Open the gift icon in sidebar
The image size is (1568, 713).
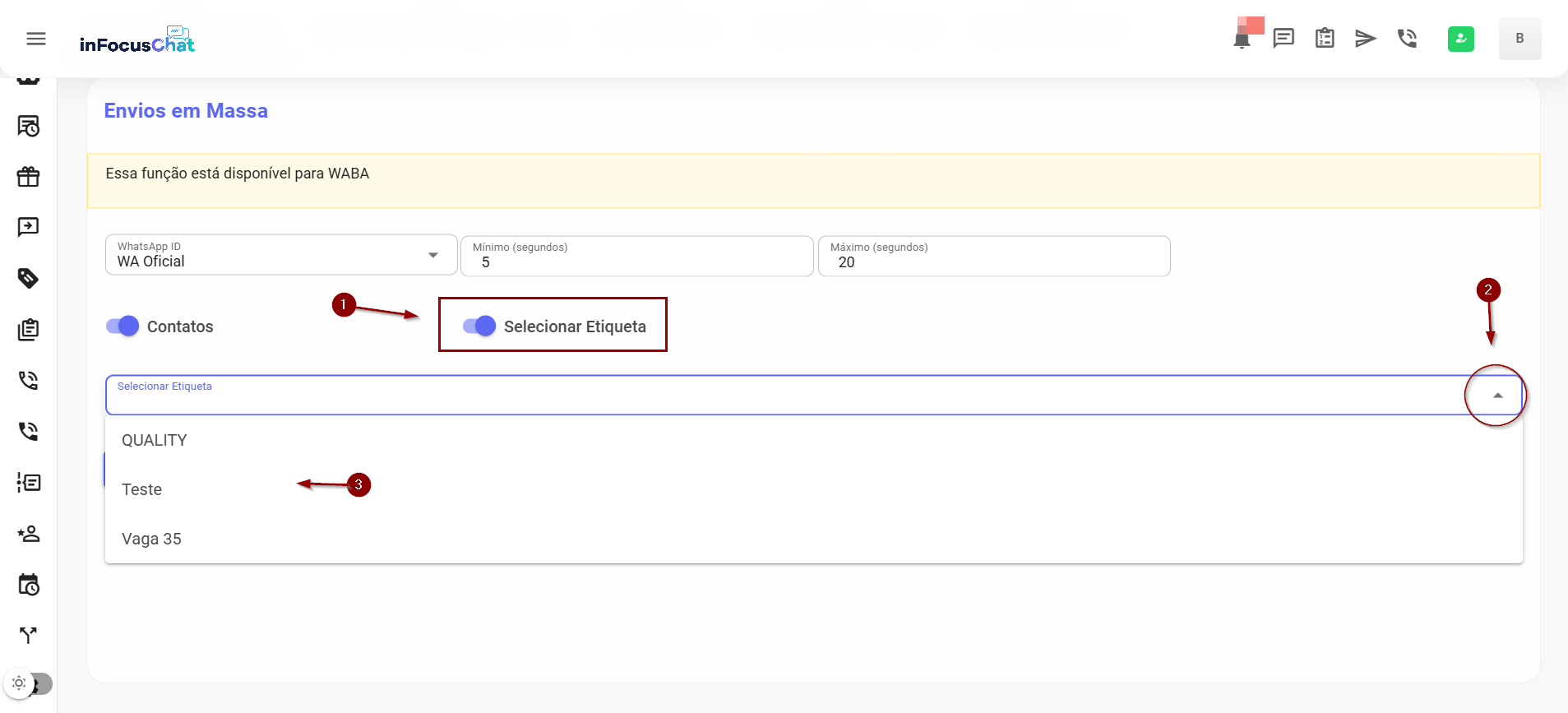click(29, 177)
